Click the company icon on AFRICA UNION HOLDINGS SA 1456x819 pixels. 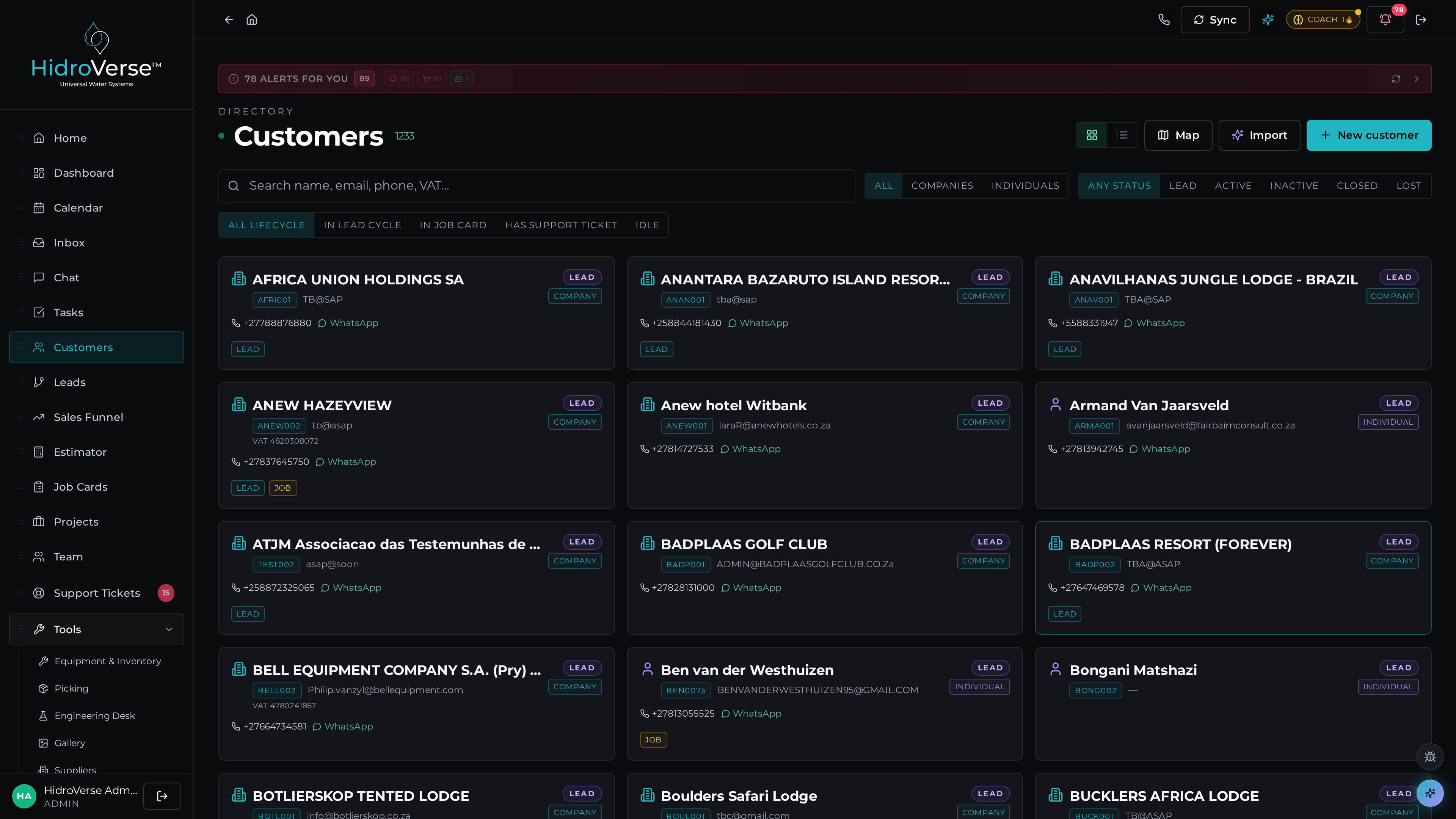click(239, 279)
